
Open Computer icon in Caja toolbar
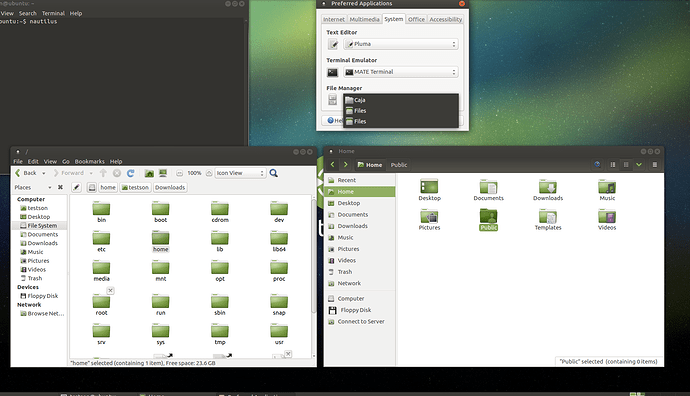pos(163,173)
